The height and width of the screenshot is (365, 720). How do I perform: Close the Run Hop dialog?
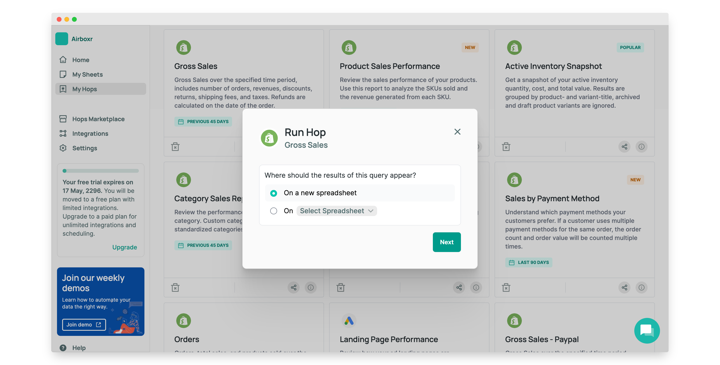point(457,132)
